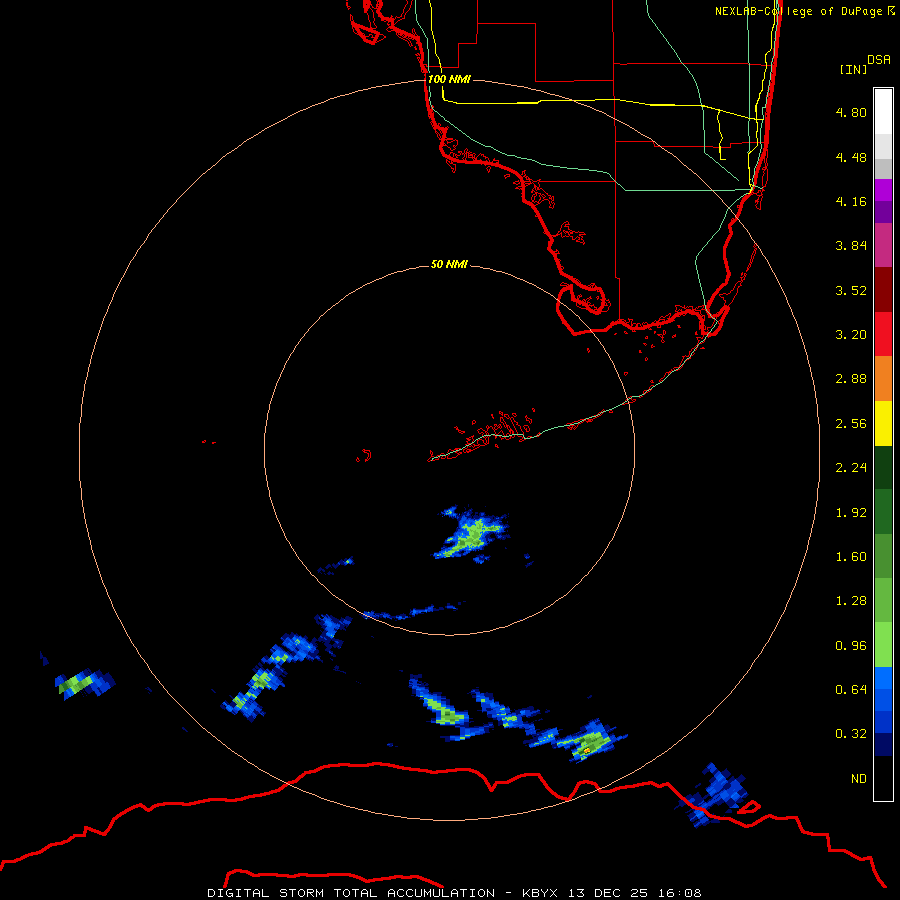Viewport: 900px width, 900px height.
Task: Click the "0.64" scale label
Action: (851, 689)
